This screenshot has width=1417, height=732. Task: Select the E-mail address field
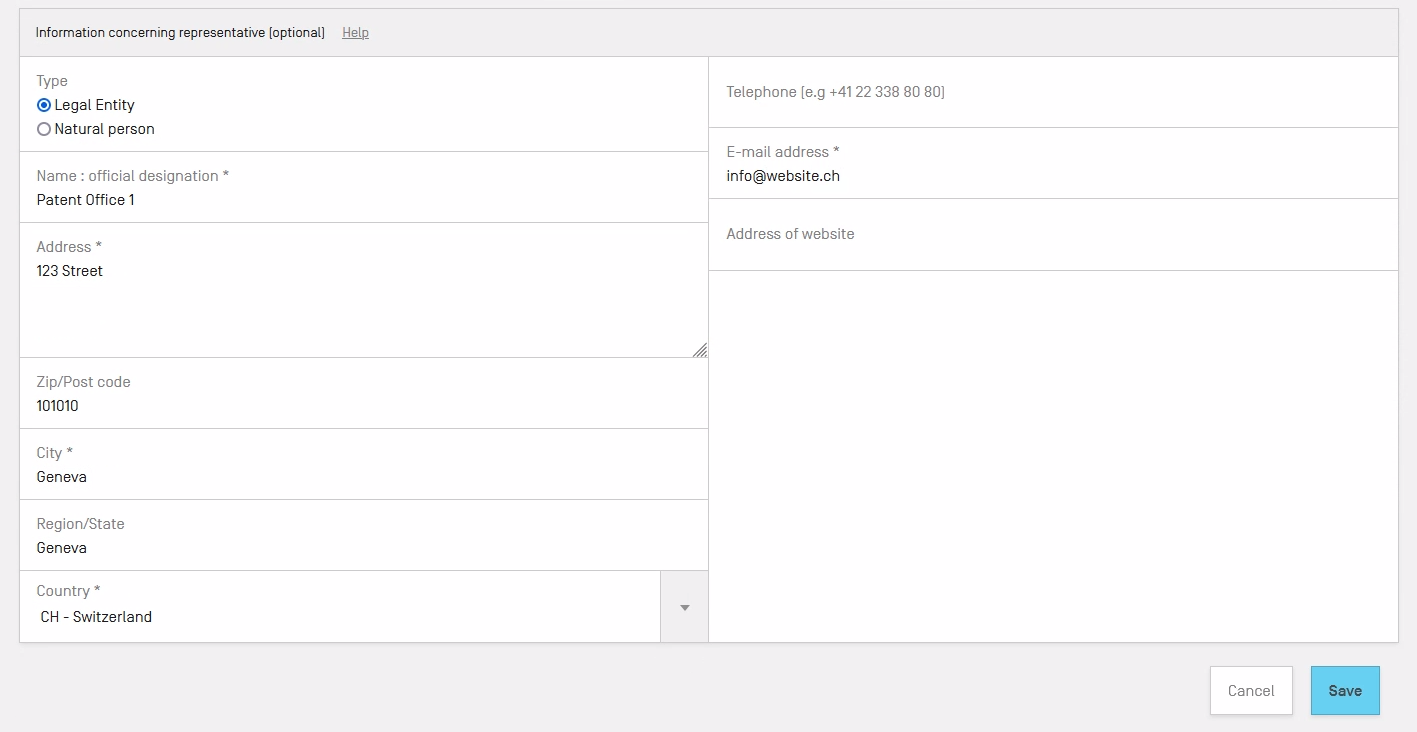[1050, 176]
